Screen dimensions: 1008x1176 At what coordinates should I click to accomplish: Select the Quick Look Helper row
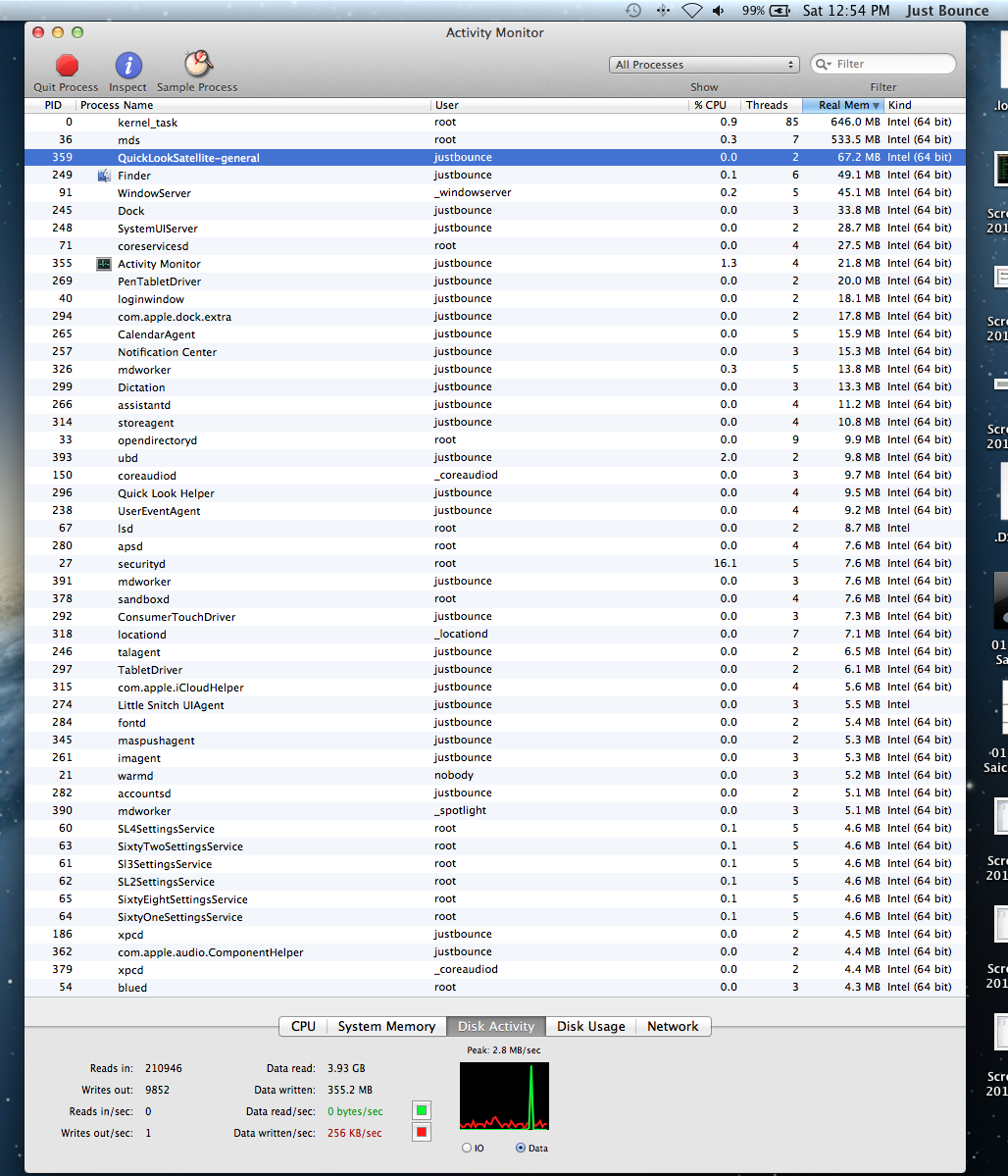point(495,492)
